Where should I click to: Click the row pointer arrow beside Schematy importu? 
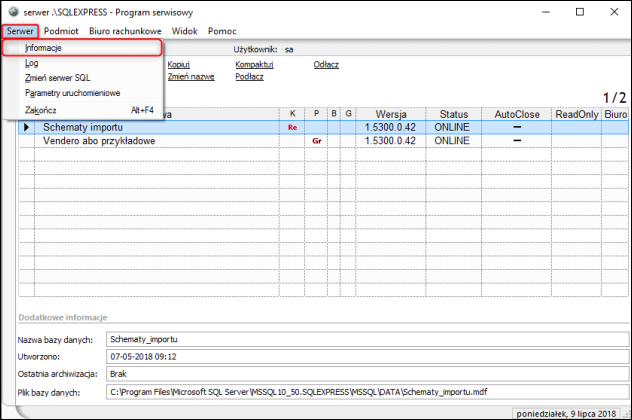click(x=26, y=127)
